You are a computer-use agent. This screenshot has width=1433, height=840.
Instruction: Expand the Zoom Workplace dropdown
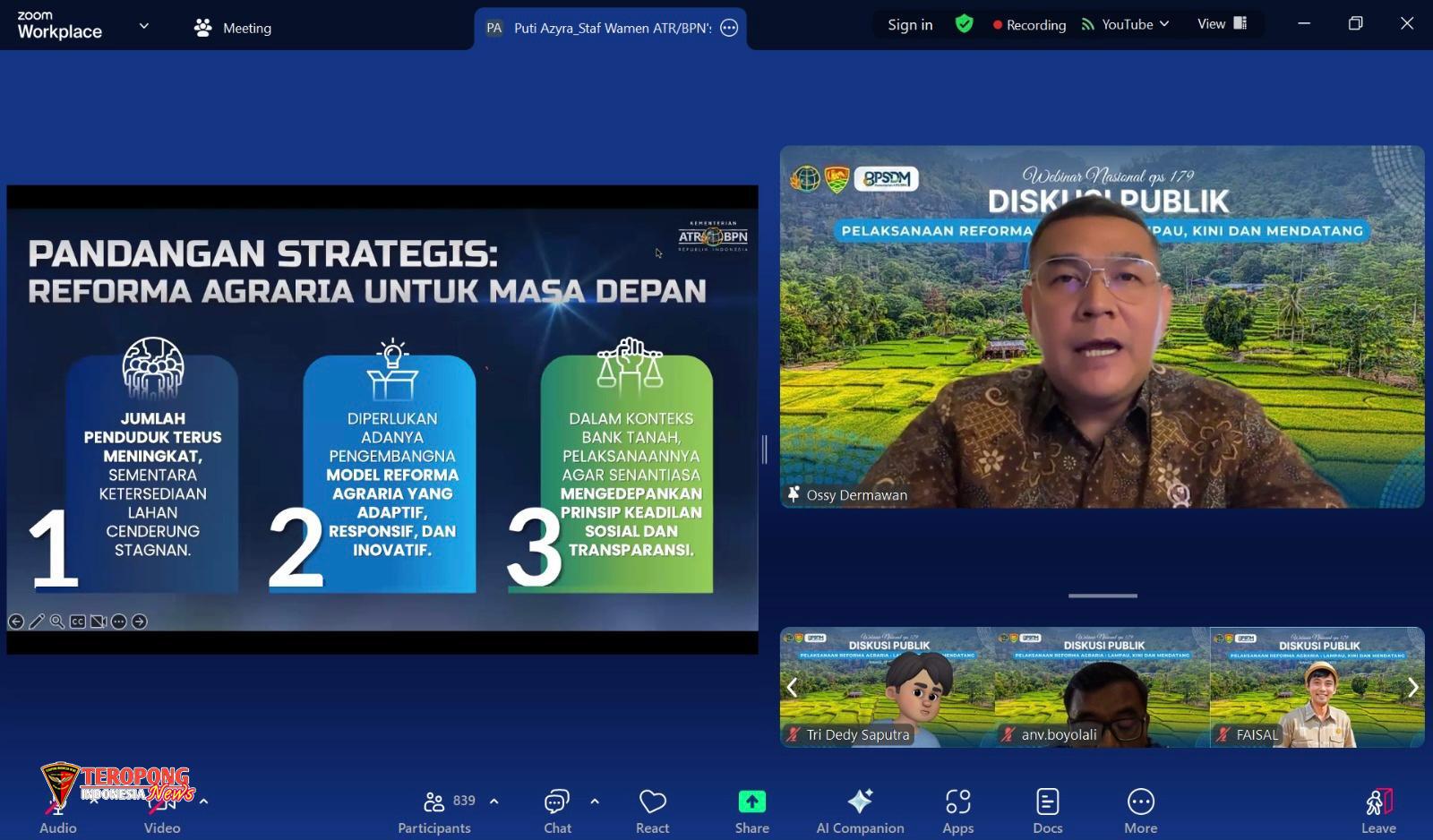pyautogui.click(x=143, y=27)
